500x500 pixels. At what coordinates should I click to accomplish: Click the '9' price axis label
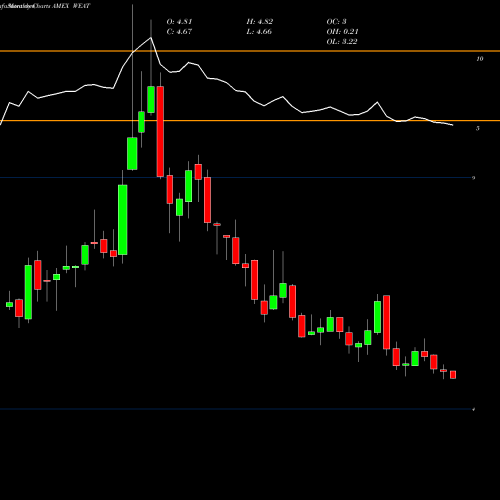[x=473, y=178]
